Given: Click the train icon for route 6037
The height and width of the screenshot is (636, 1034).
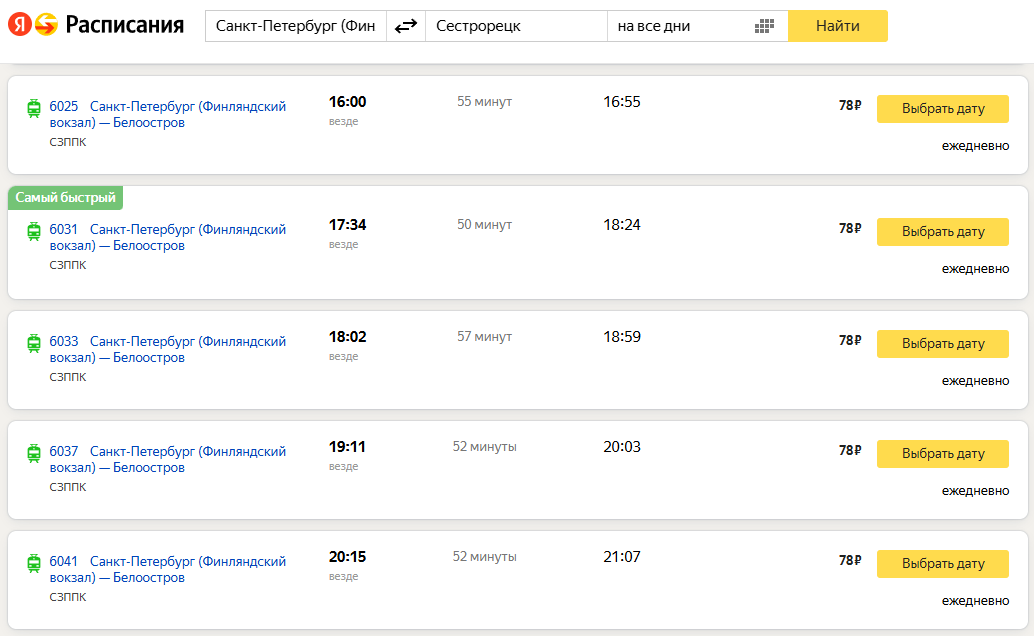Looking at the screenshot, I should (34, 453).
